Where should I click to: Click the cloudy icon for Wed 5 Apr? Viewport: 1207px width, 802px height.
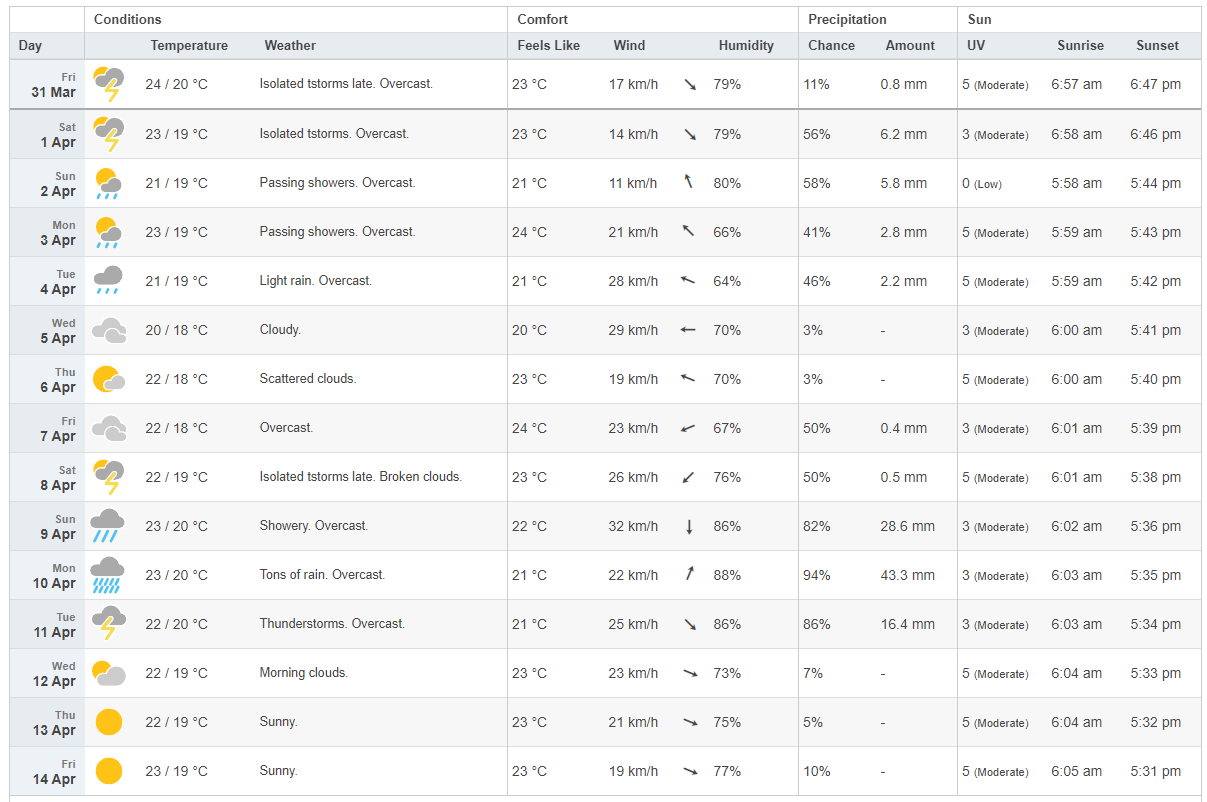pyautogui.click(x=108, y=330)
